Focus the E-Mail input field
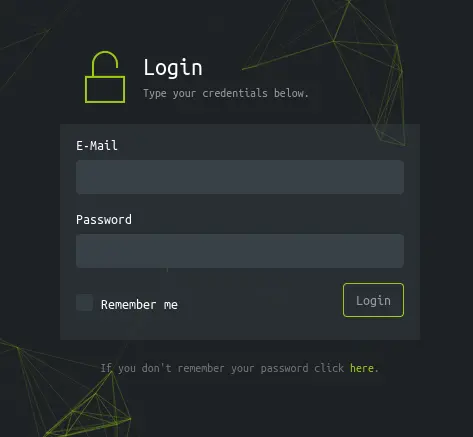This screenshot has width=473, height=437. 240,177
